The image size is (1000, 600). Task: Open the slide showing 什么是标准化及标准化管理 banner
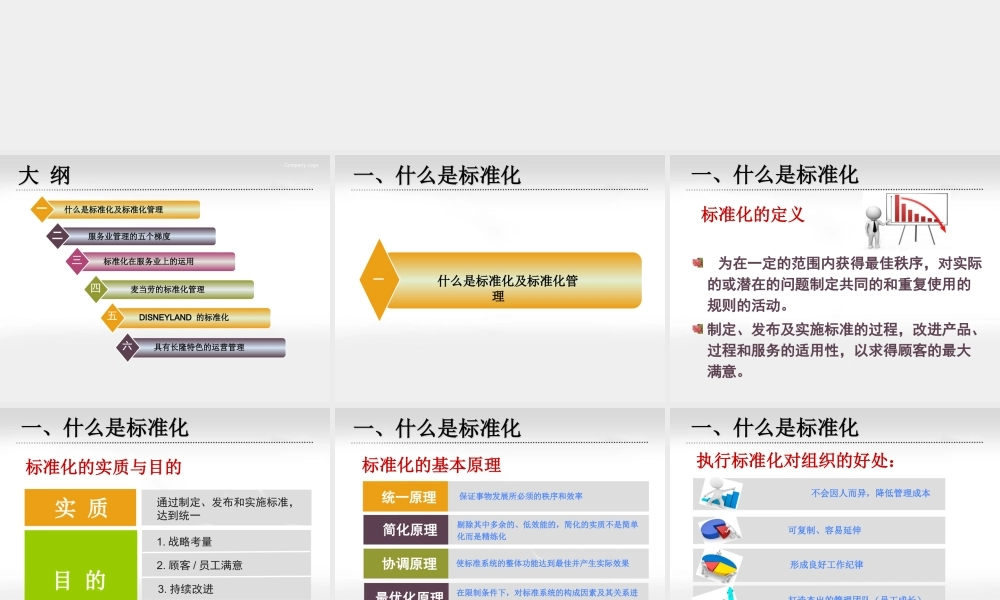499,279
